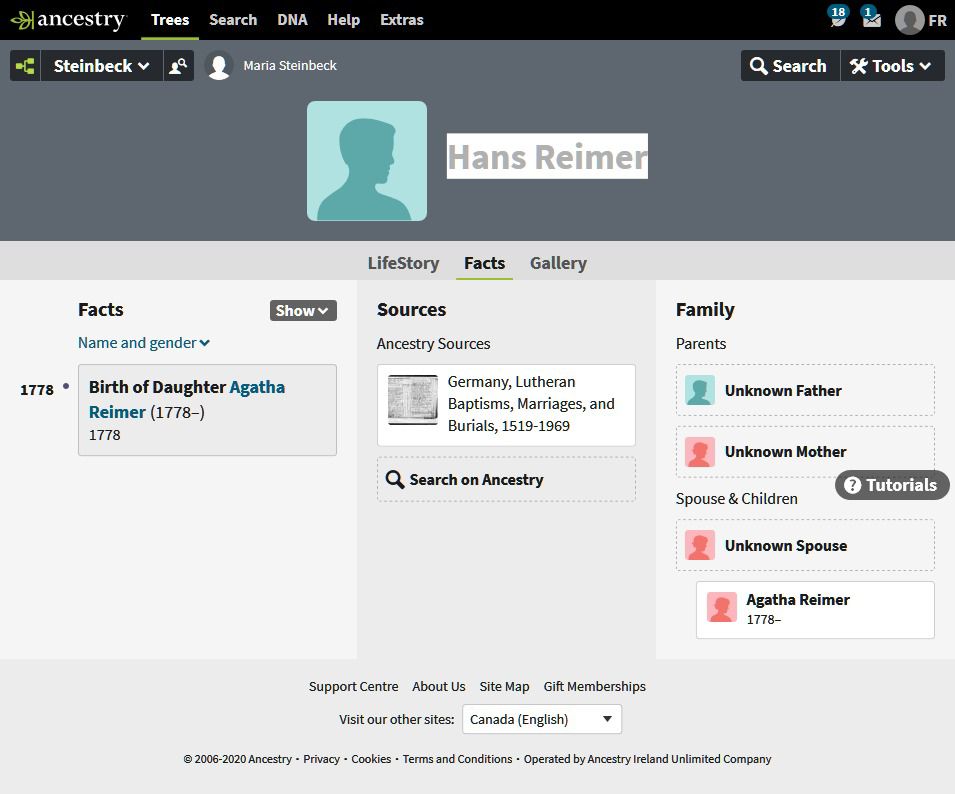Click the Unknown Mother silhouette icon

tap(700, 452)
